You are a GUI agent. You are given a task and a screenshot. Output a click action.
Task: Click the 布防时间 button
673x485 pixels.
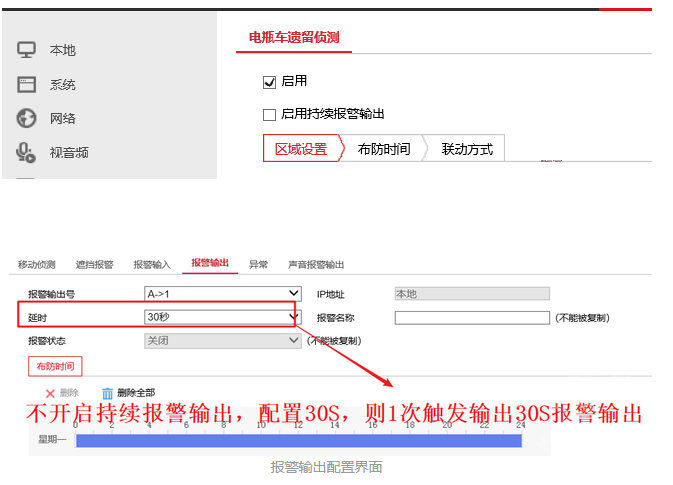55,367
